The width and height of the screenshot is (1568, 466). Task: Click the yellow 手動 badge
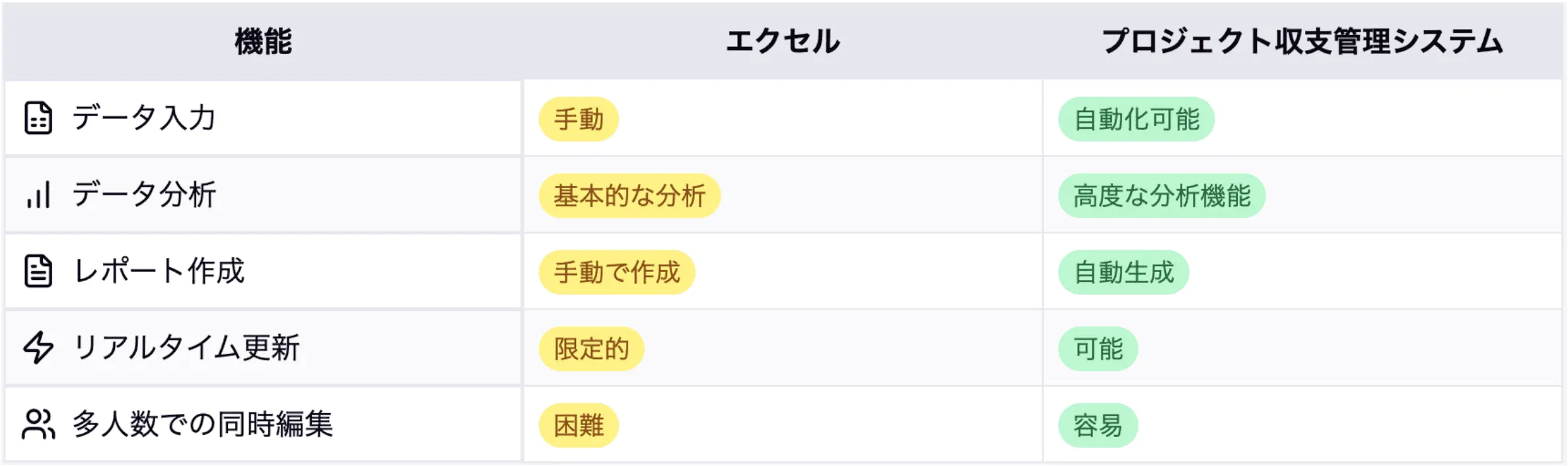(x=579, y=119)
